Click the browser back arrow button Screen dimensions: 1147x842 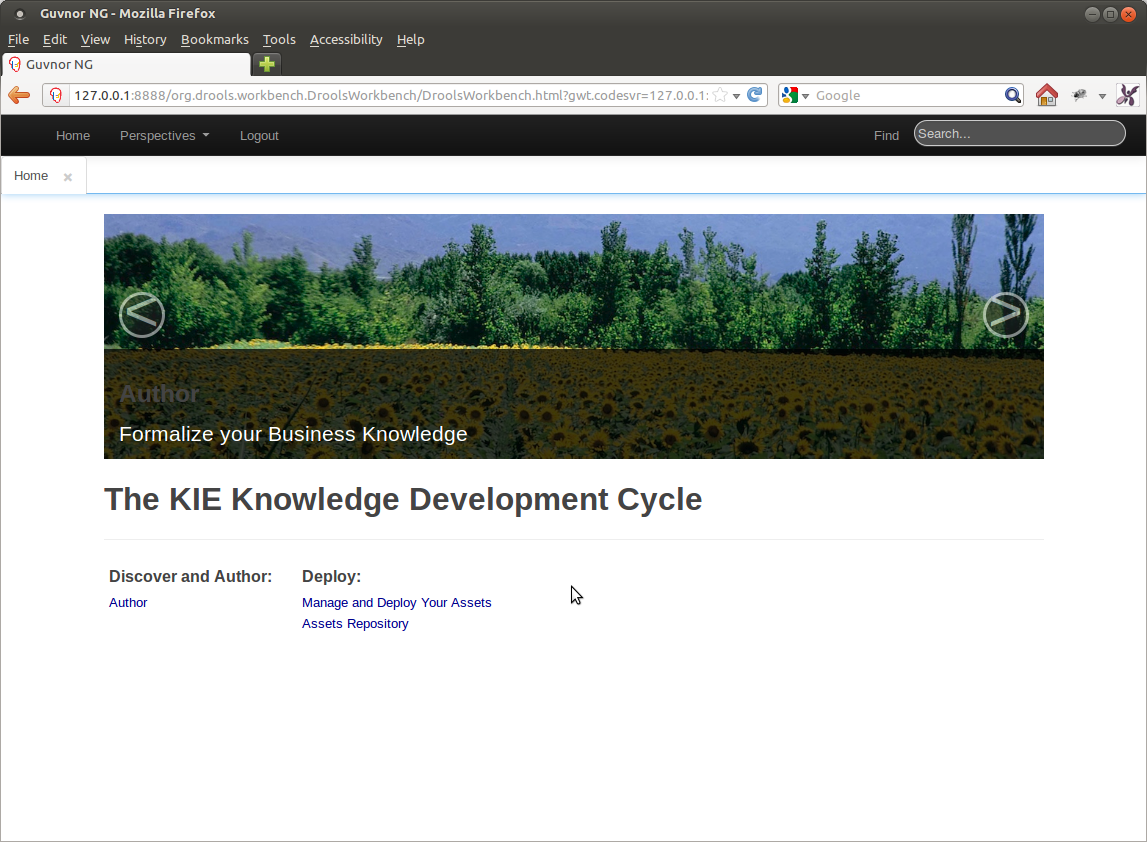pyautogui.click(x=19, y=95)
